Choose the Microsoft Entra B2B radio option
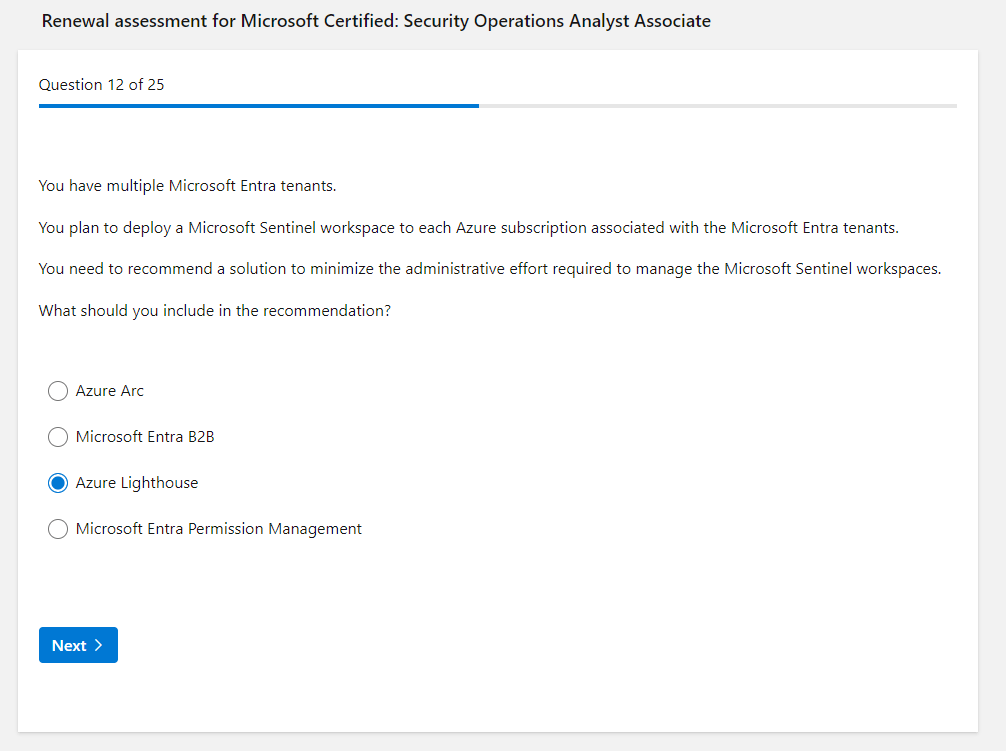This screenshot has width=1006, height=751. tap(58, 437)
